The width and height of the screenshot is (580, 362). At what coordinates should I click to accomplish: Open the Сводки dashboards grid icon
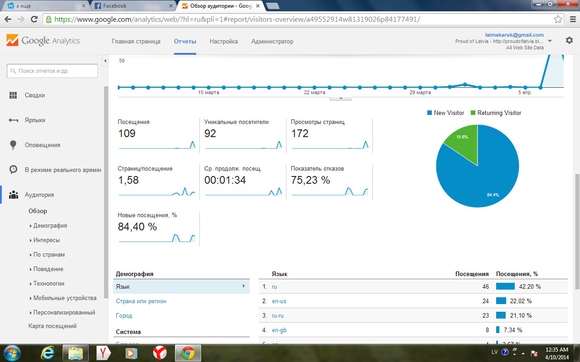click(x=13, y=95)
